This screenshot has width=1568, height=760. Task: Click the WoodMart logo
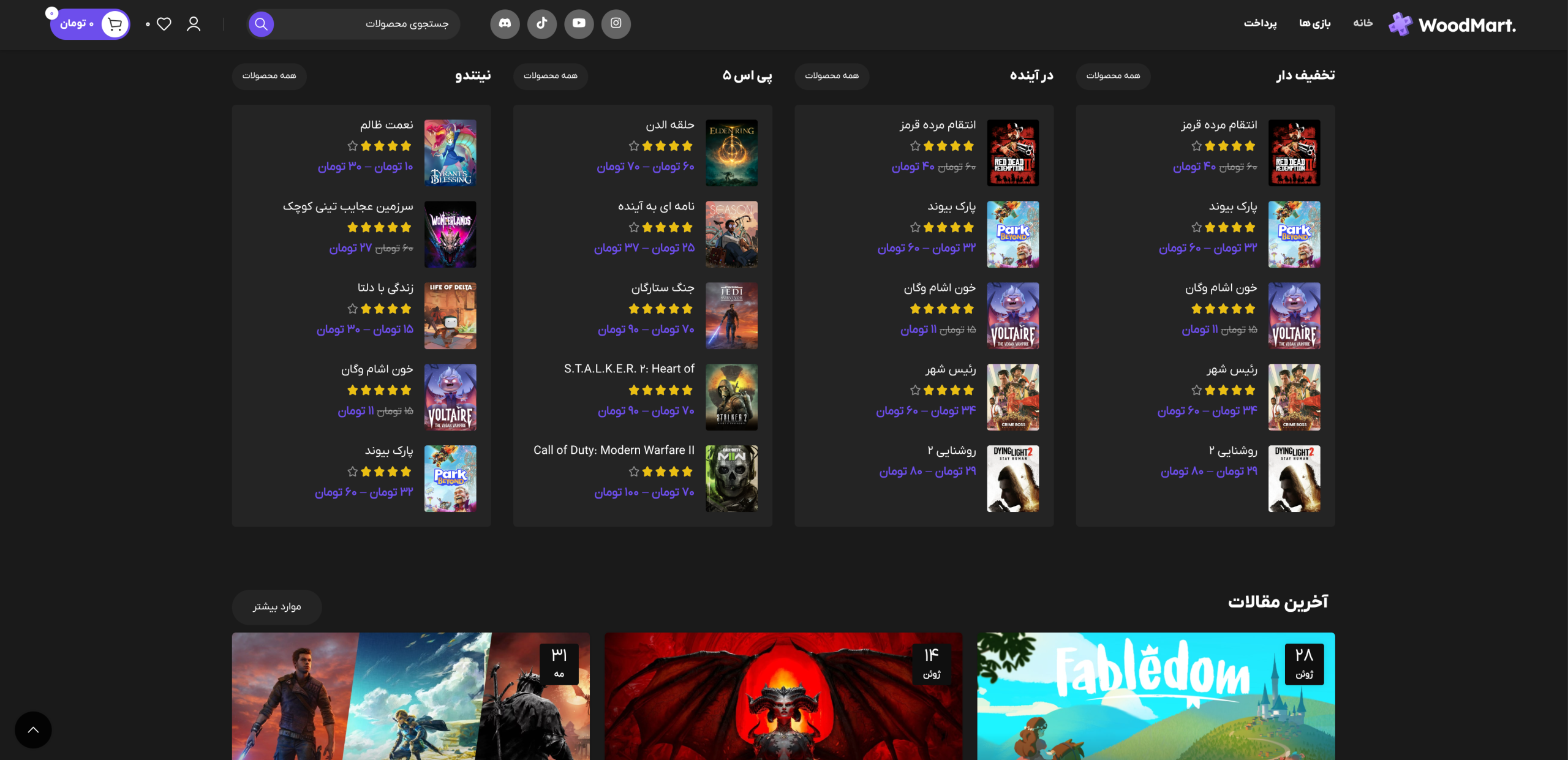pos(1452,24)
